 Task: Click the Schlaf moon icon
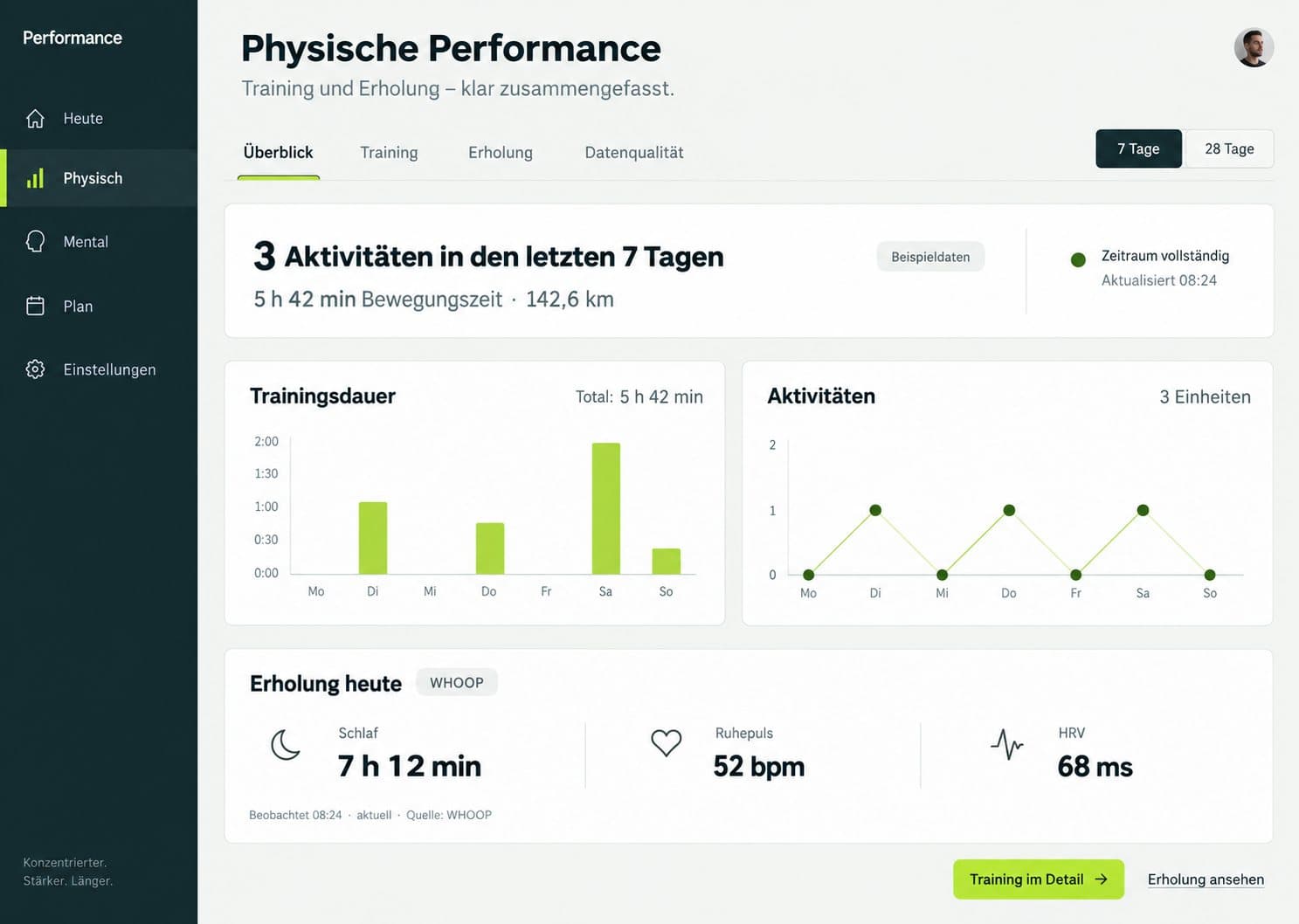pyautogui.click(x=286, y=745)
